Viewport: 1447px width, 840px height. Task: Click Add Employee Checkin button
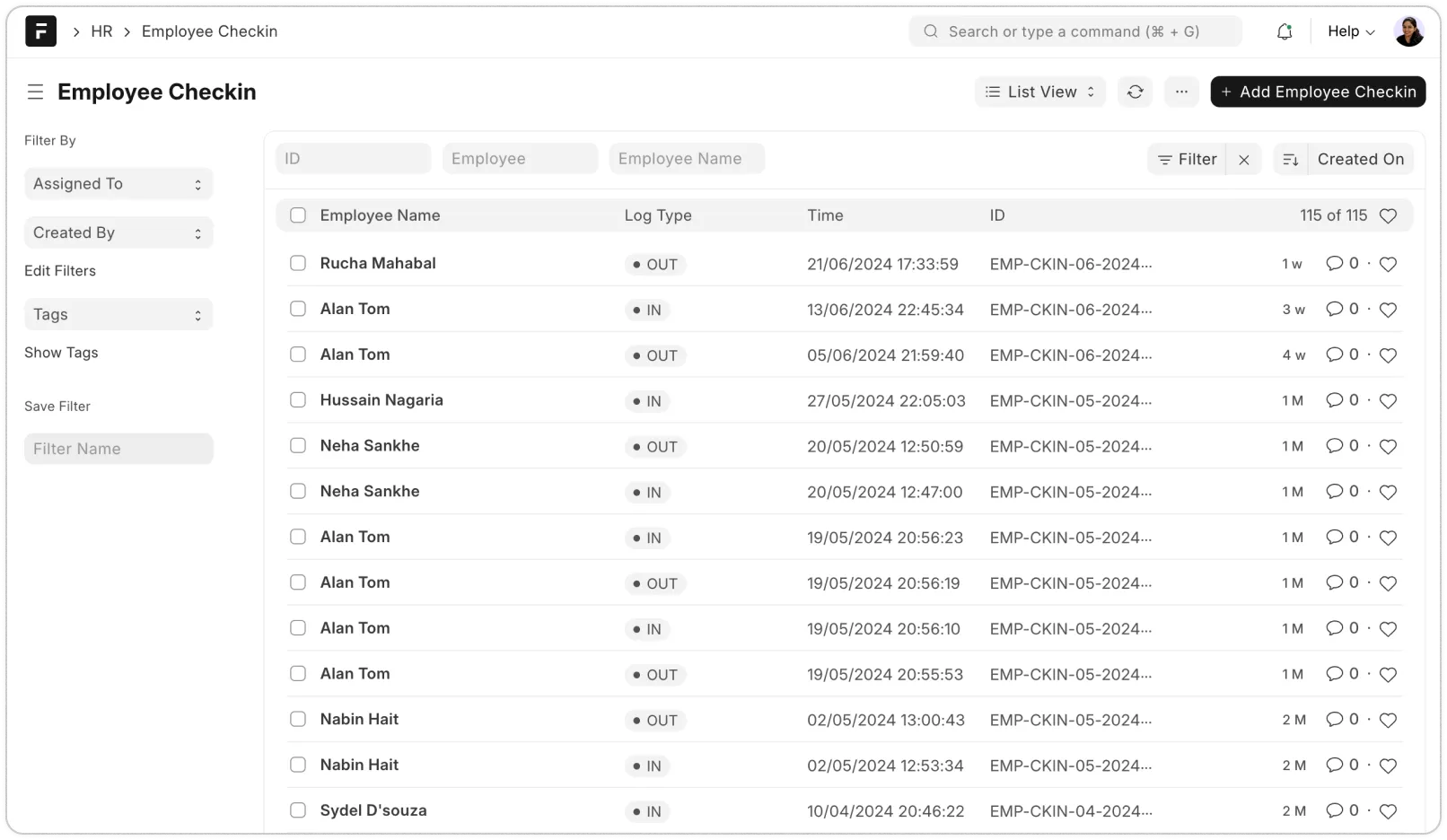tap(1318, 92)
